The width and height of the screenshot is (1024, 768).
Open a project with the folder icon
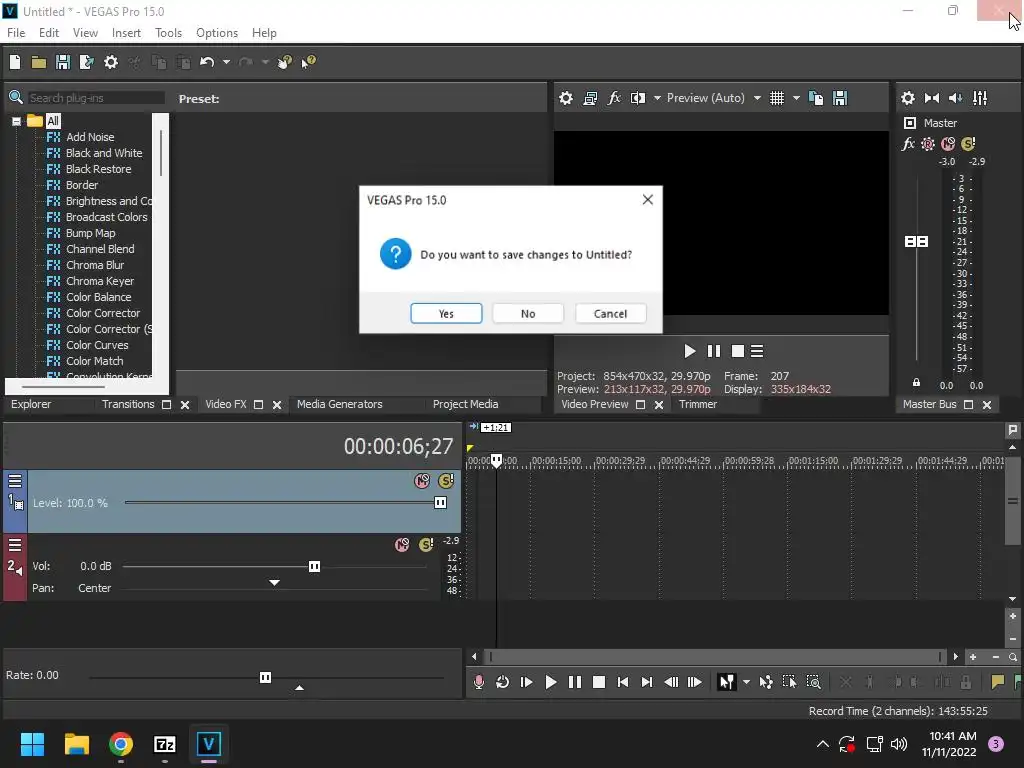pyautogui.click(x=39, y=62)
